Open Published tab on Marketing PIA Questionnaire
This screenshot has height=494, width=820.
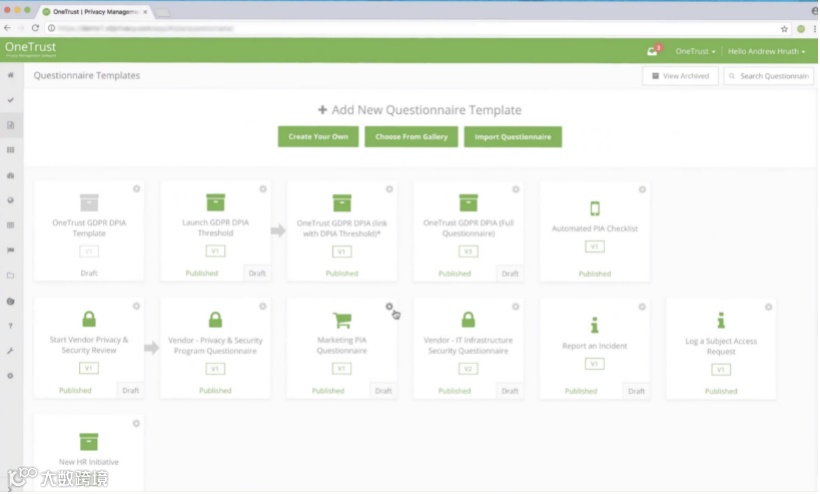(328, 391)
